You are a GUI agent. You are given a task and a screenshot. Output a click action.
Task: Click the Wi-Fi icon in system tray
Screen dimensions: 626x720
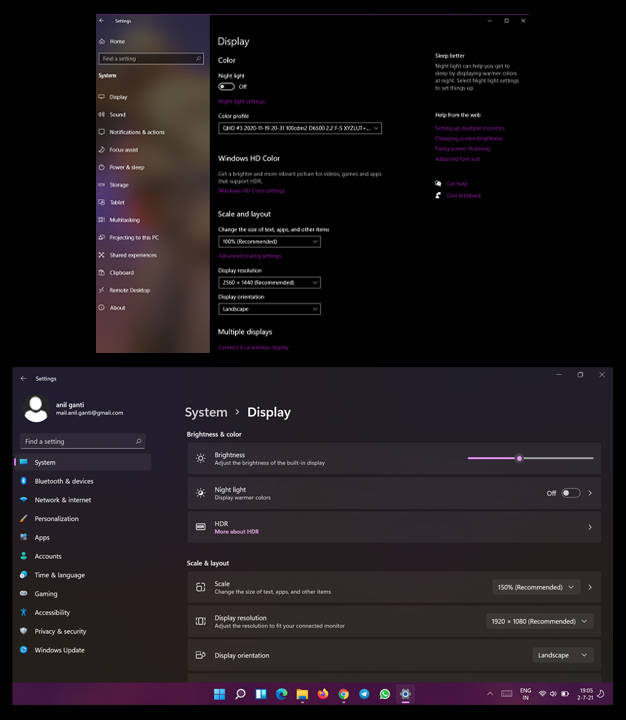pos(542,694)
